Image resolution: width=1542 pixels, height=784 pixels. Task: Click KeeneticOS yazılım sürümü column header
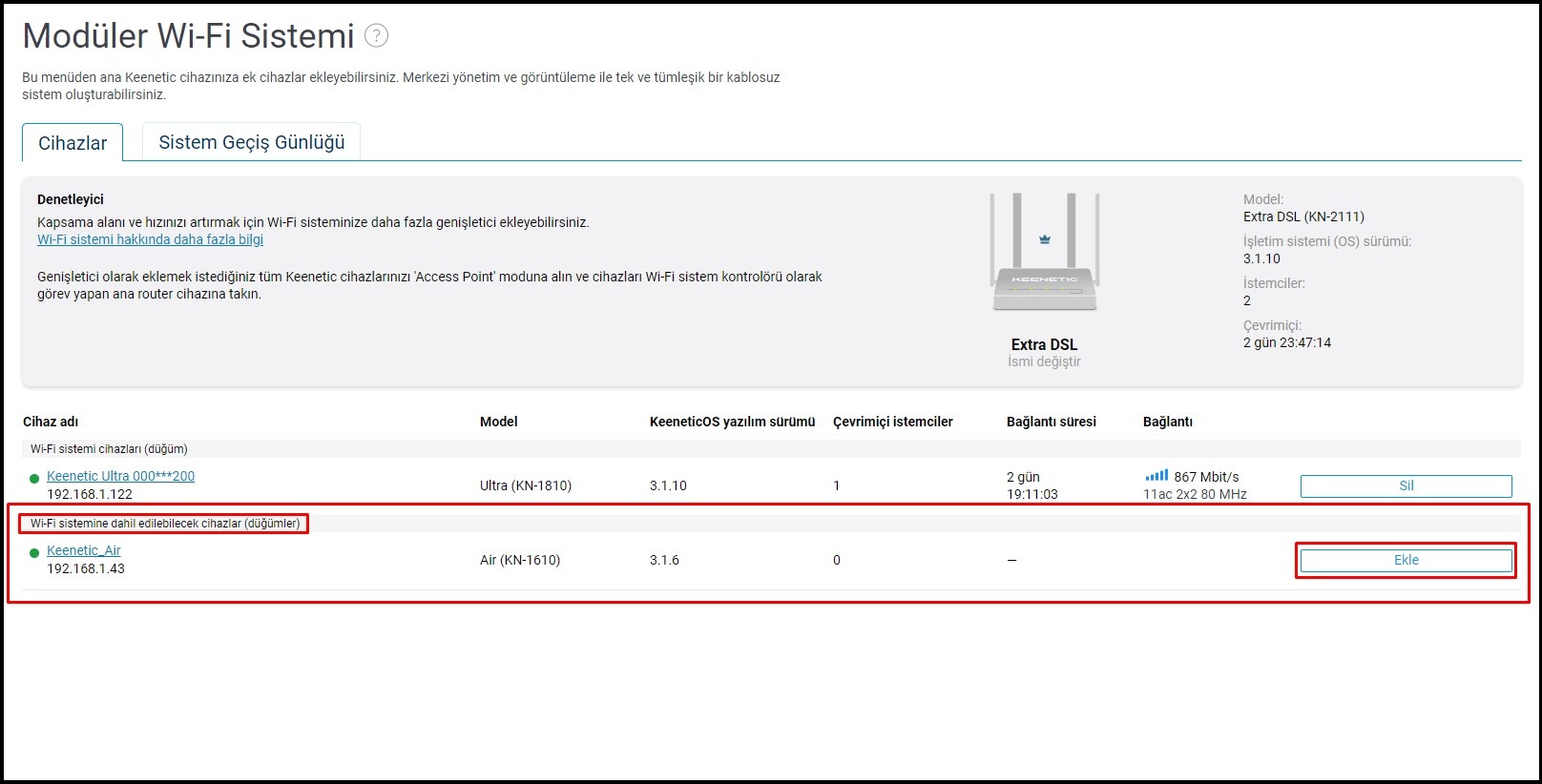pos(732,422)
